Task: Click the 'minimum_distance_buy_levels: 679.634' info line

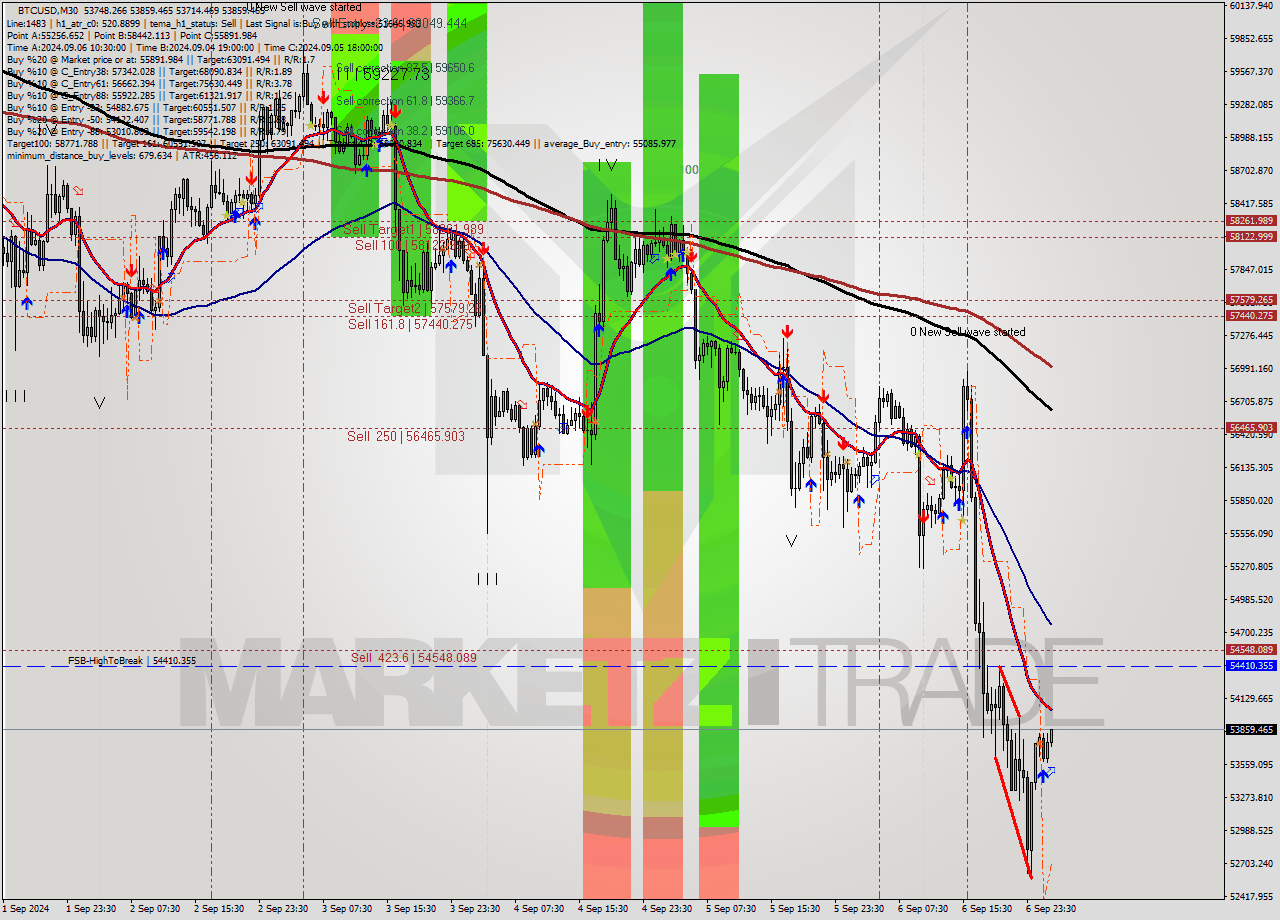Action: [88, 155]
